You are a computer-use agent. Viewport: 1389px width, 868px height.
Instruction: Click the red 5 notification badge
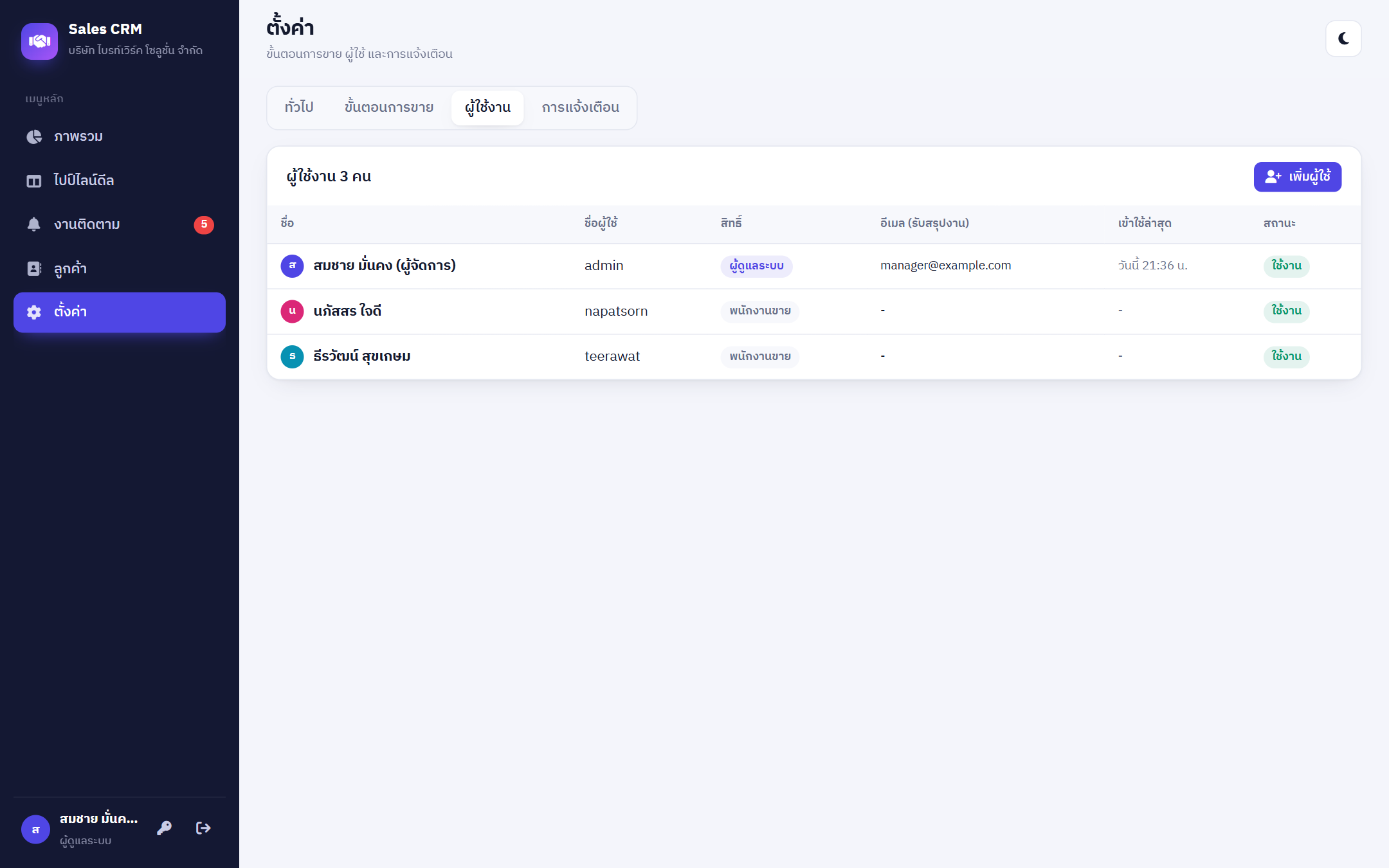click(x=204, y=224)
